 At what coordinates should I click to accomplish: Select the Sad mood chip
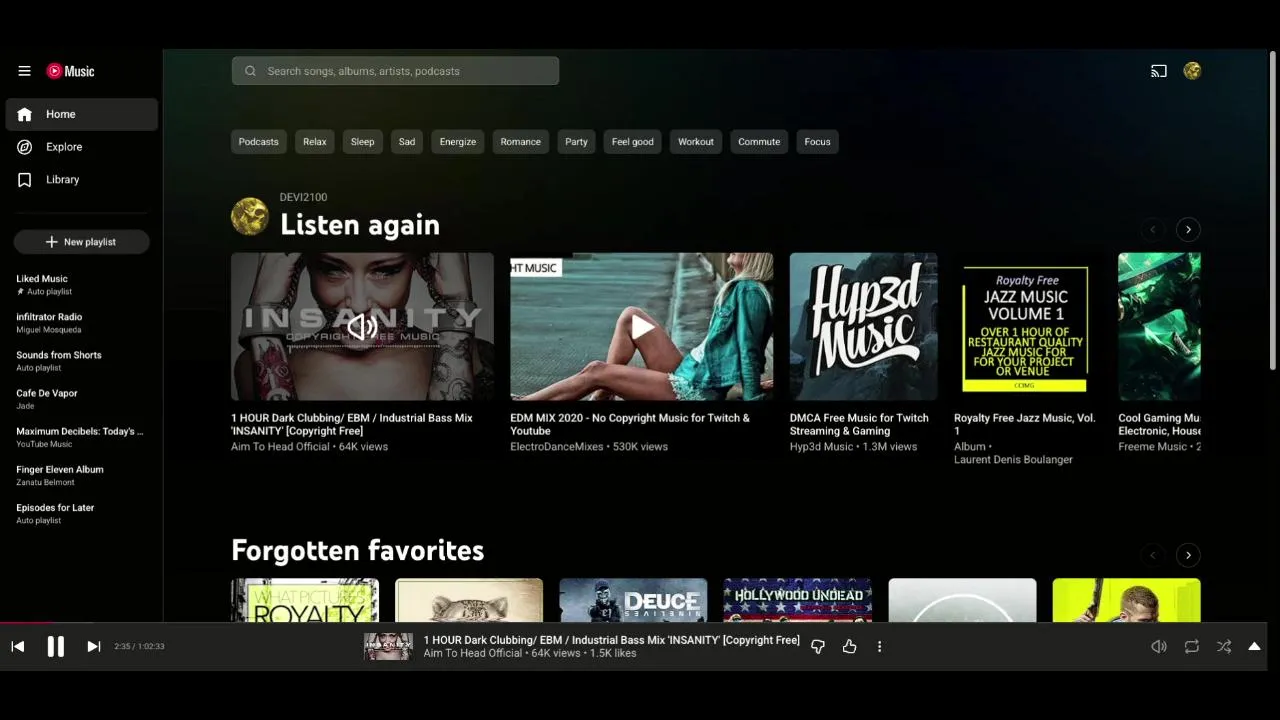407,142
